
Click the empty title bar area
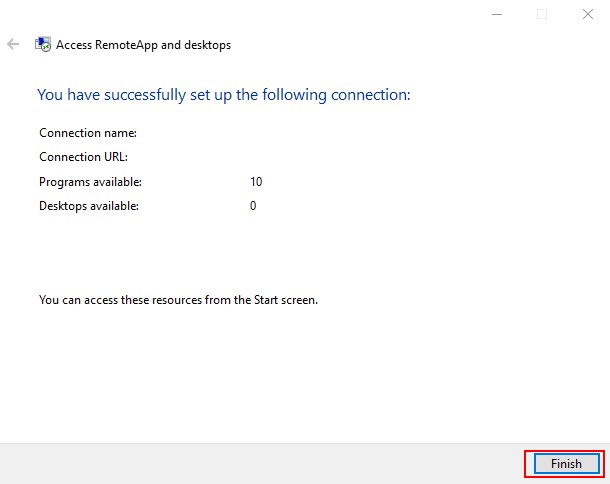[x=241, y=14]
